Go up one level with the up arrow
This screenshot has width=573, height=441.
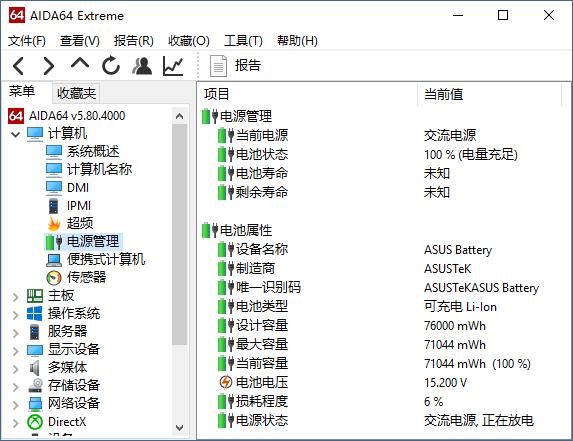pyautogui.click(x=80, y=64)
